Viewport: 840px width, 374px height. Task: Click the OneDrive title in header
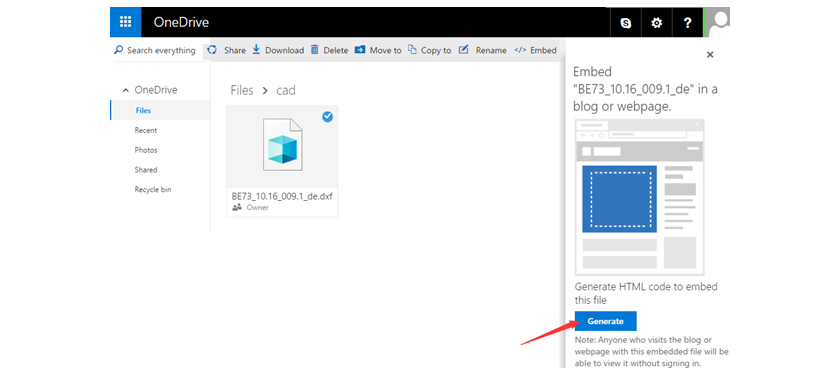coord(181,23)
